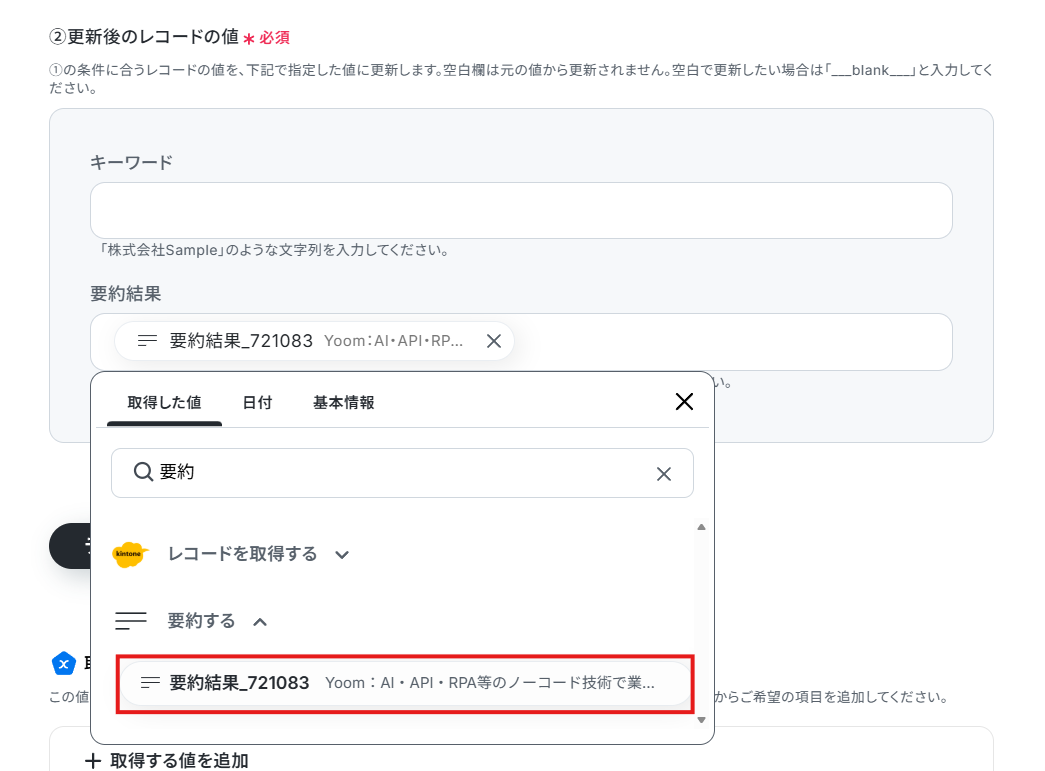Click the scrollbar down arrow in popup
The image size is (1045, 771).
pyautogui.click(x=701, y=720)
